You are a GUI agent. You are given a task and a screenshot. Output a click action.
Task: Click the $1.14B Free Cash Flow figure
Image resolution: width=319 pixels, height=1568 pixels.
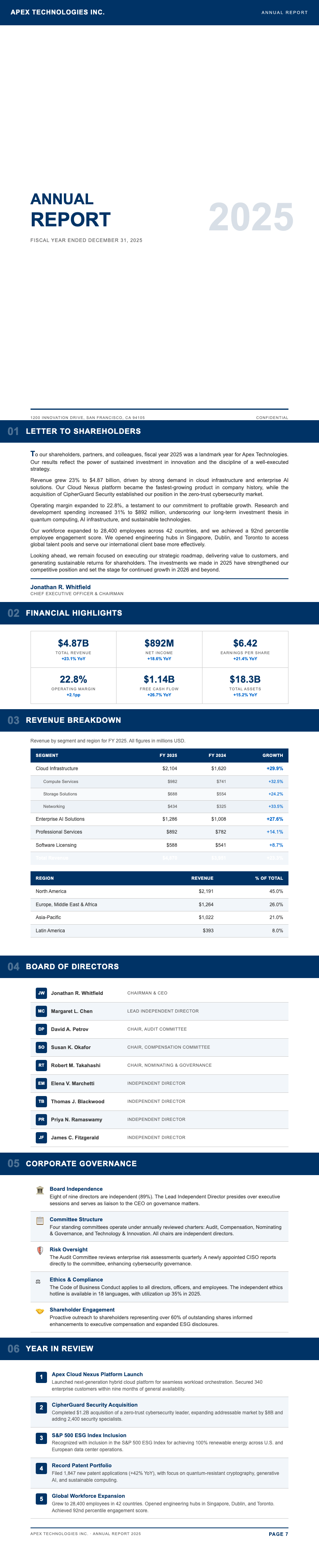159,679
